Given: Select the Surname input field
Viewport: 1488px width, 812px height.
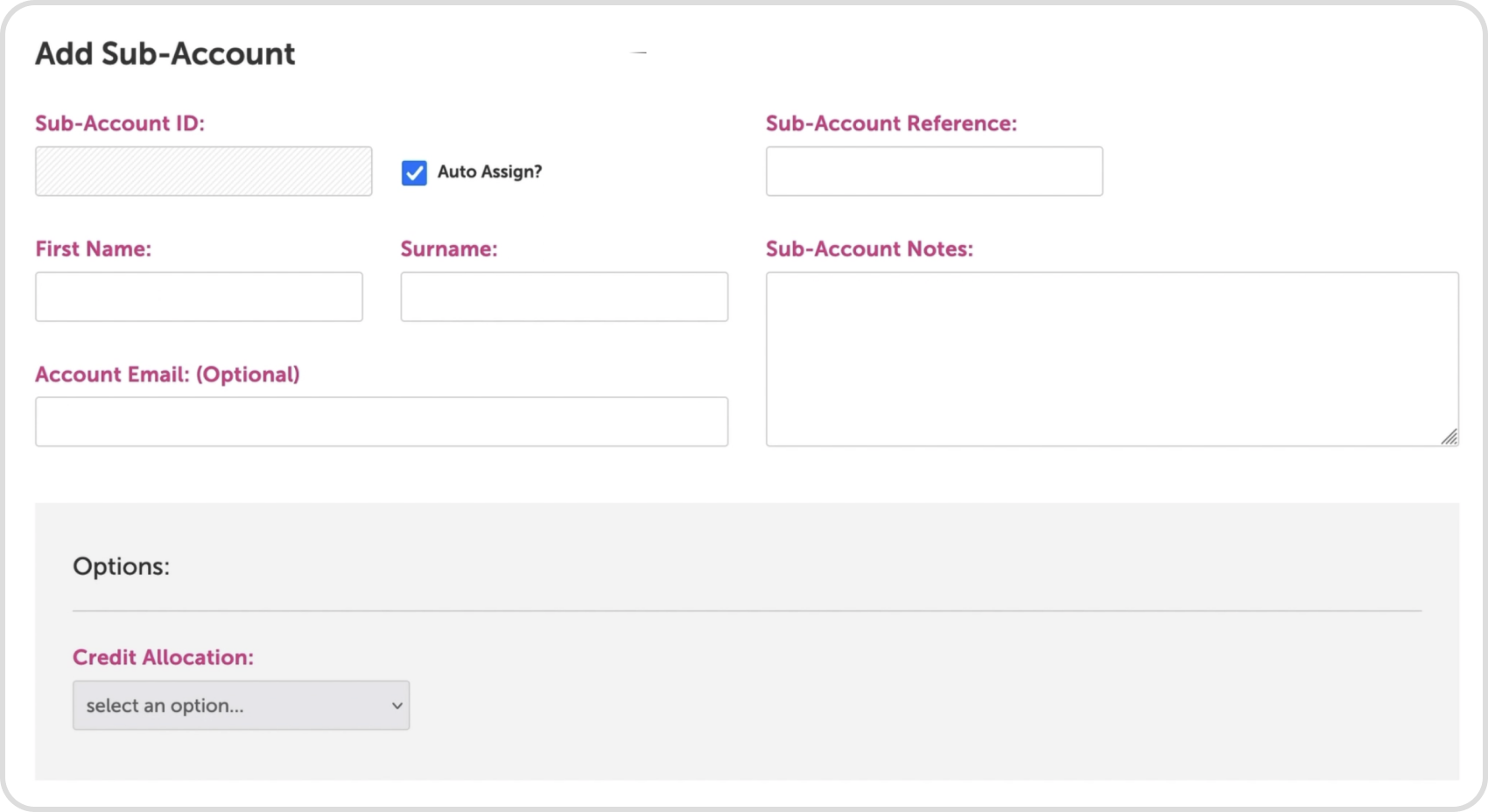Looking at the screenshot, I should click(564, 297).
